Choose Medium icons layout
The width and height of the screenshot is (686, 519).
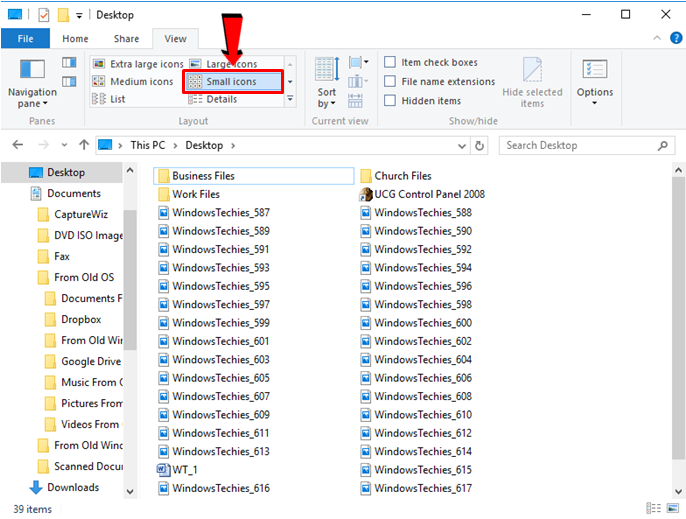click(x=133, y=81)
